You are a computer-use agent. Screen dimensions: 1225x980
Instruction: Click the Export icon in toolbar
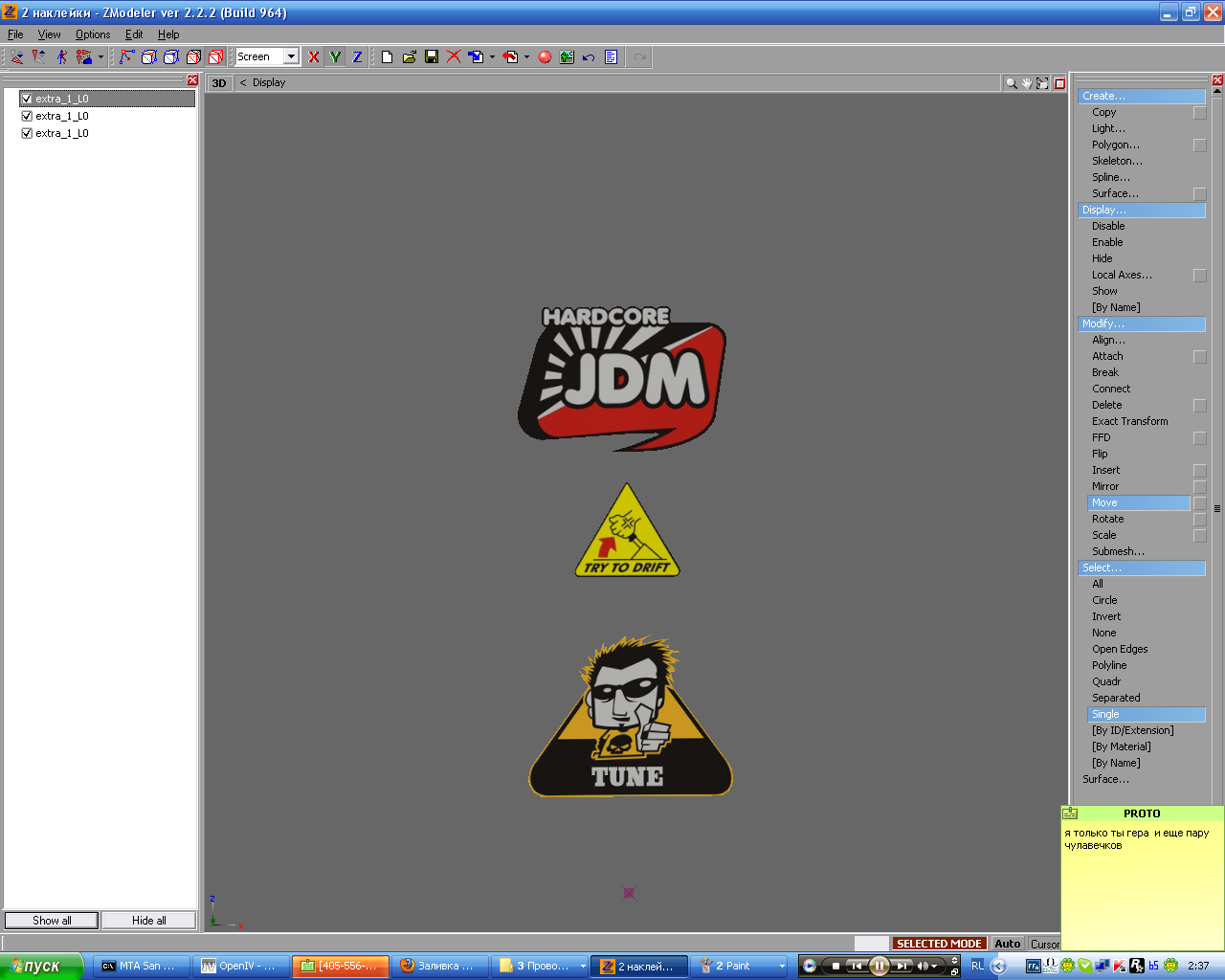click(x=511, y=57)
